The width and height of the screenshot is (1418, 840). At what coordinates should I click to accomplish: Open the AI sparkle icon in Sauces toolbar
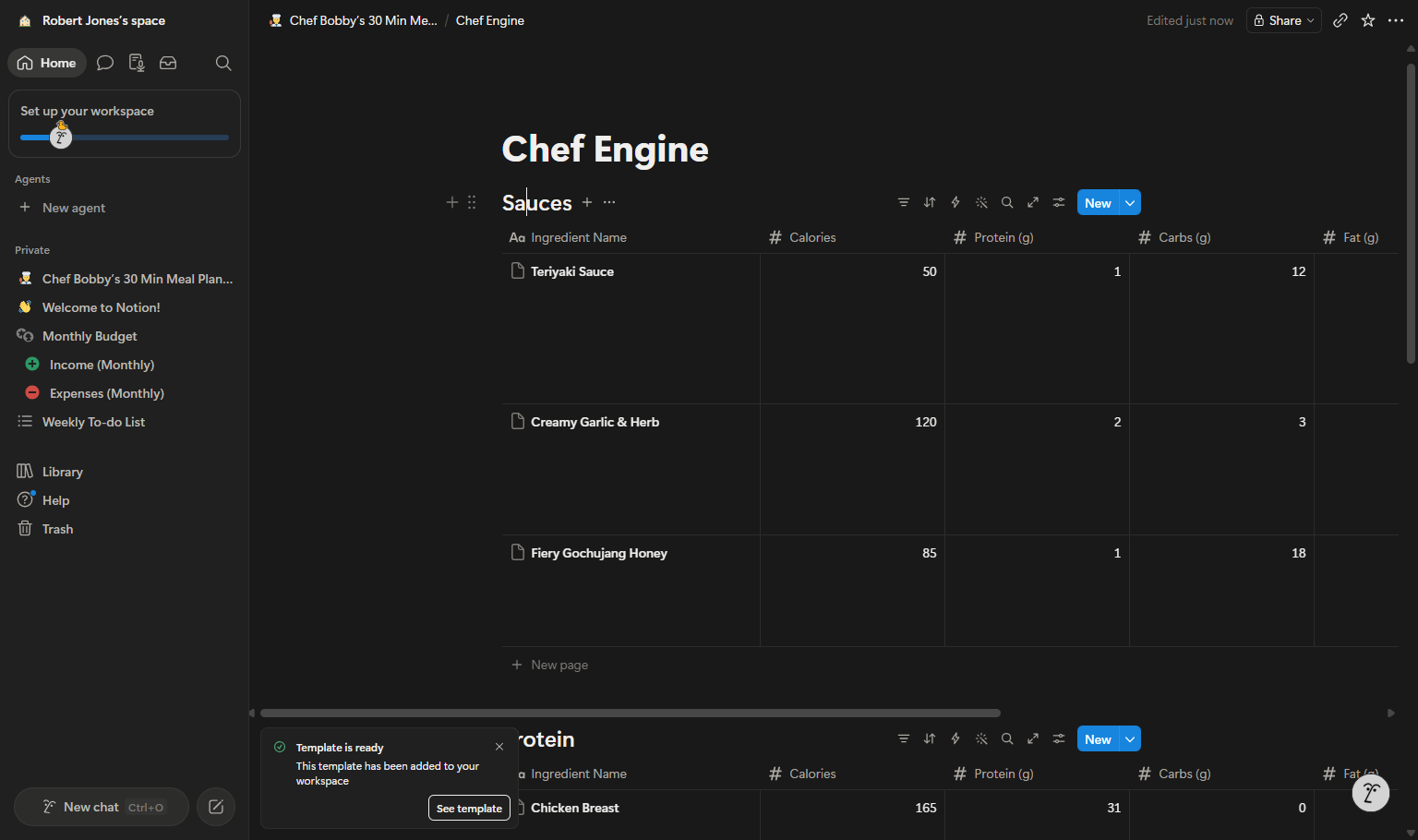point(981,202)
